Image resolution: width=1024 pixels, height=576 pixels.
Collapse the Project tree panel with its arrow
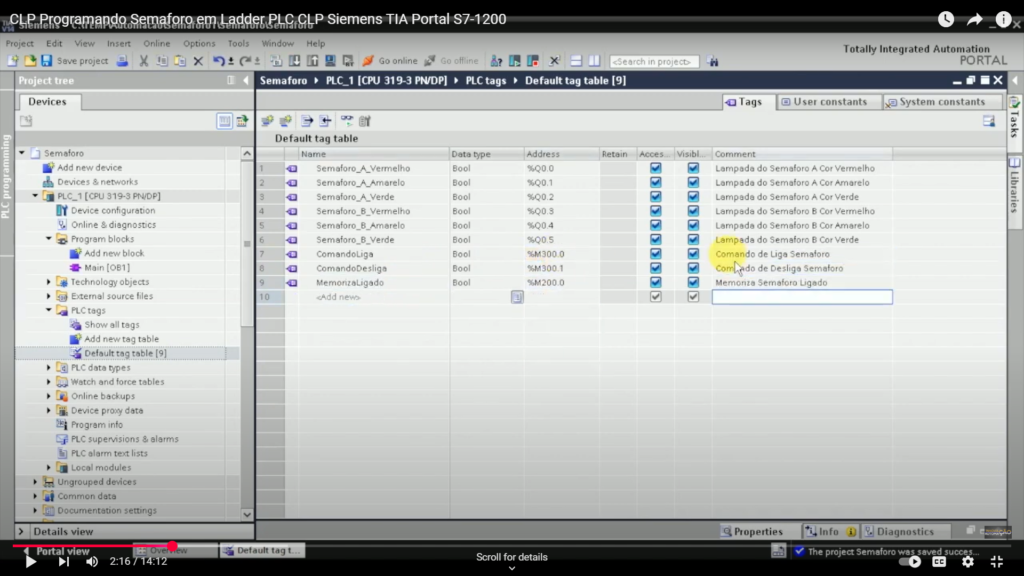[246, 80]
